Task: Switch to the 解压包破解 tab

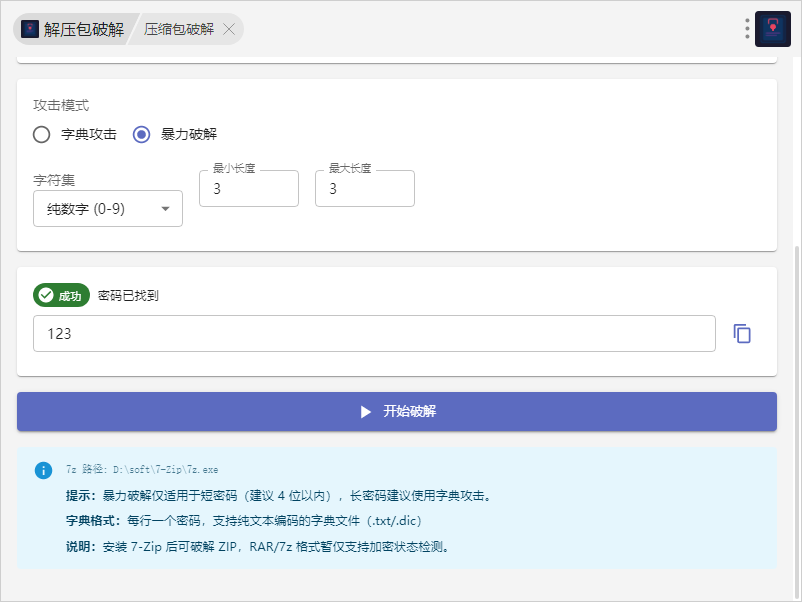Action: point(83,29)
